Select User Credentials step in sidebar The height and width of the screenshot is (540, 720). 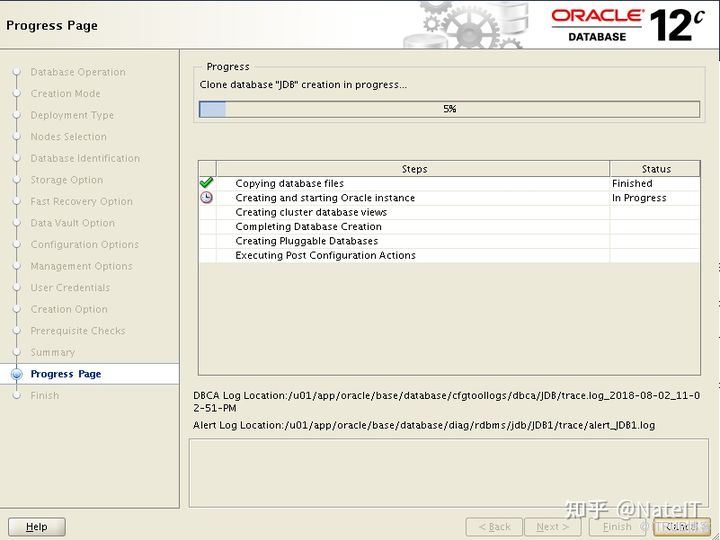[x=70, y=288]
